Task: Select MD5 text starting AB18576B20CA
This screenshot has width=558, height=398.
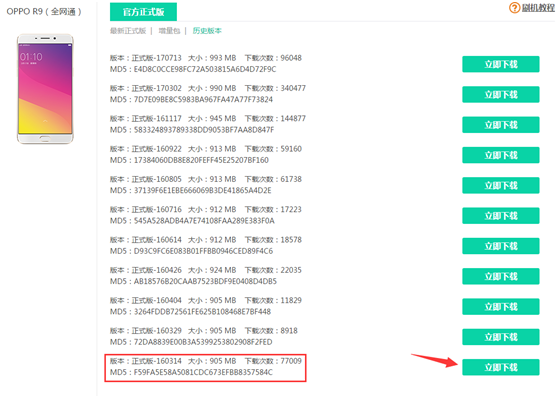Action: point(193,281)
